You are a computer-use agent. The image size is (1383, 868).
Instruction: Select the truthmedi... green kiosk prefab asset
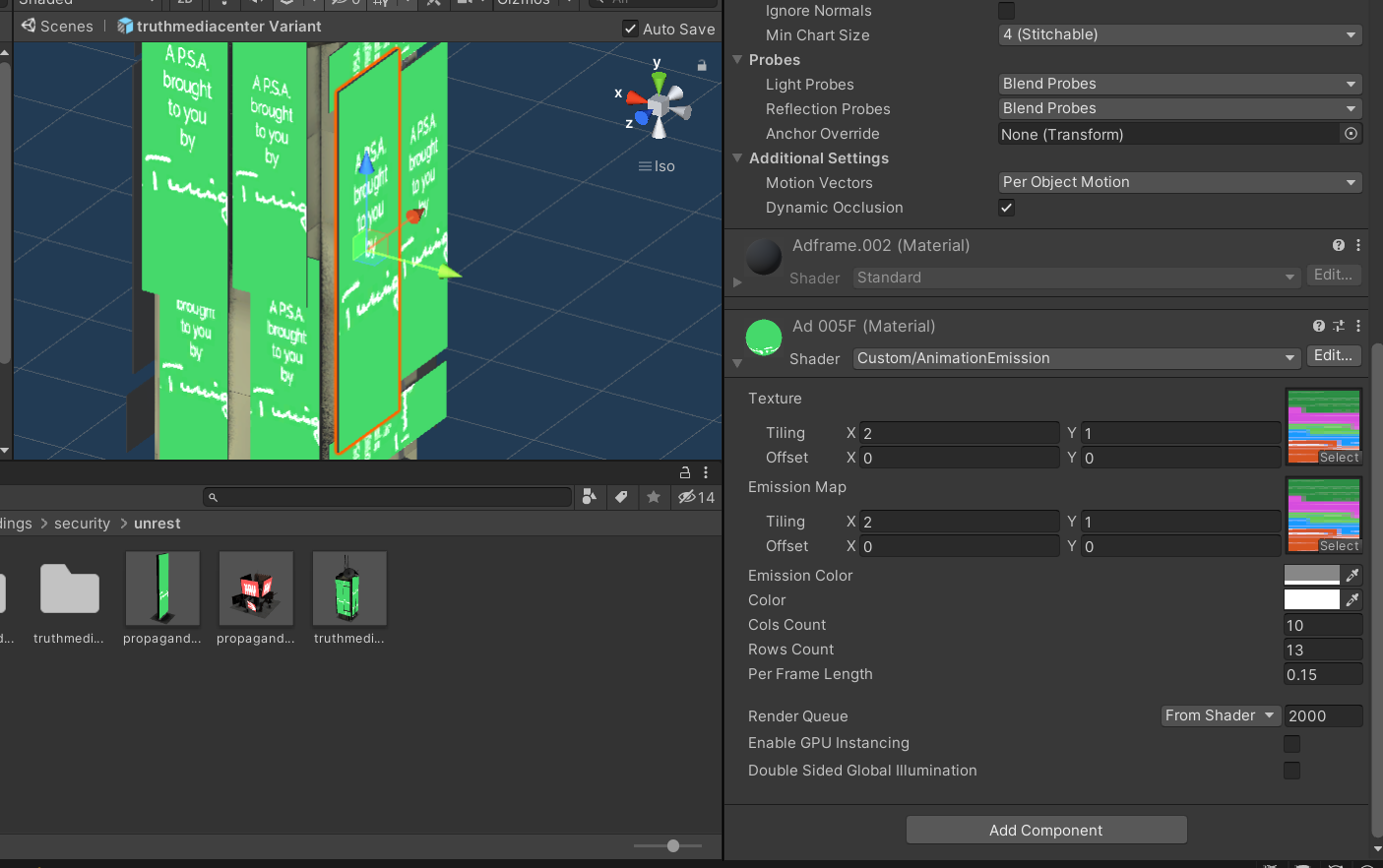pos(349,598)
